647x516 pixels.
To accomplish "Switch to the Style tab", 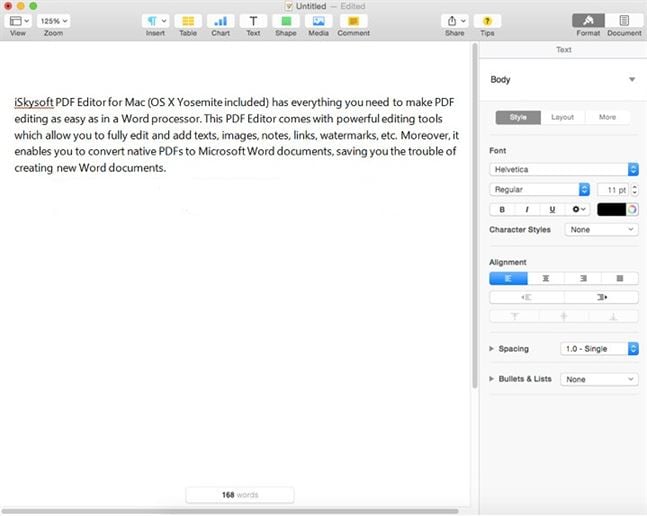I will [518, 117].
